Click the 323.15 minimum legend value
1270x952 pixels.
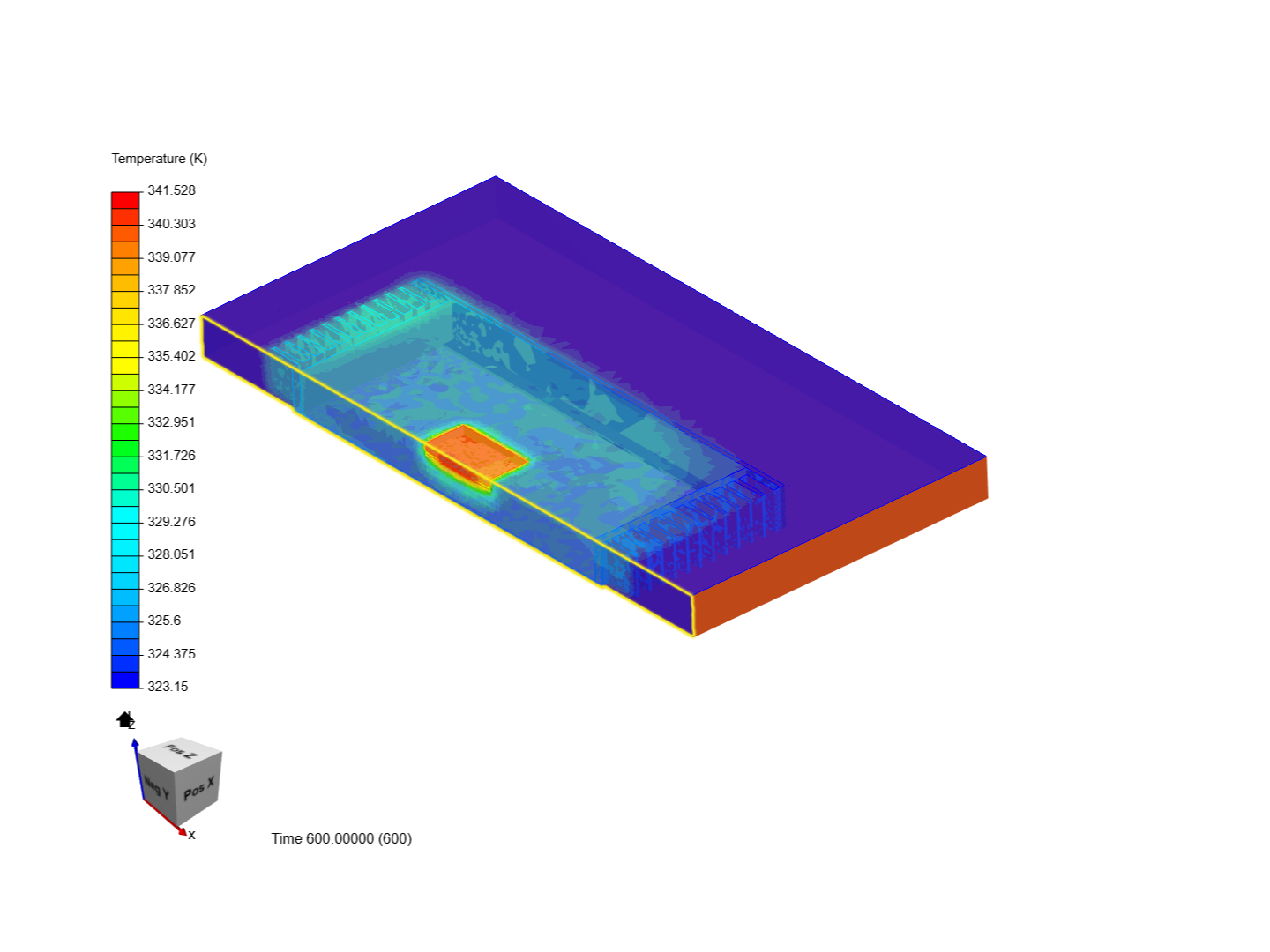click(168, 687)
